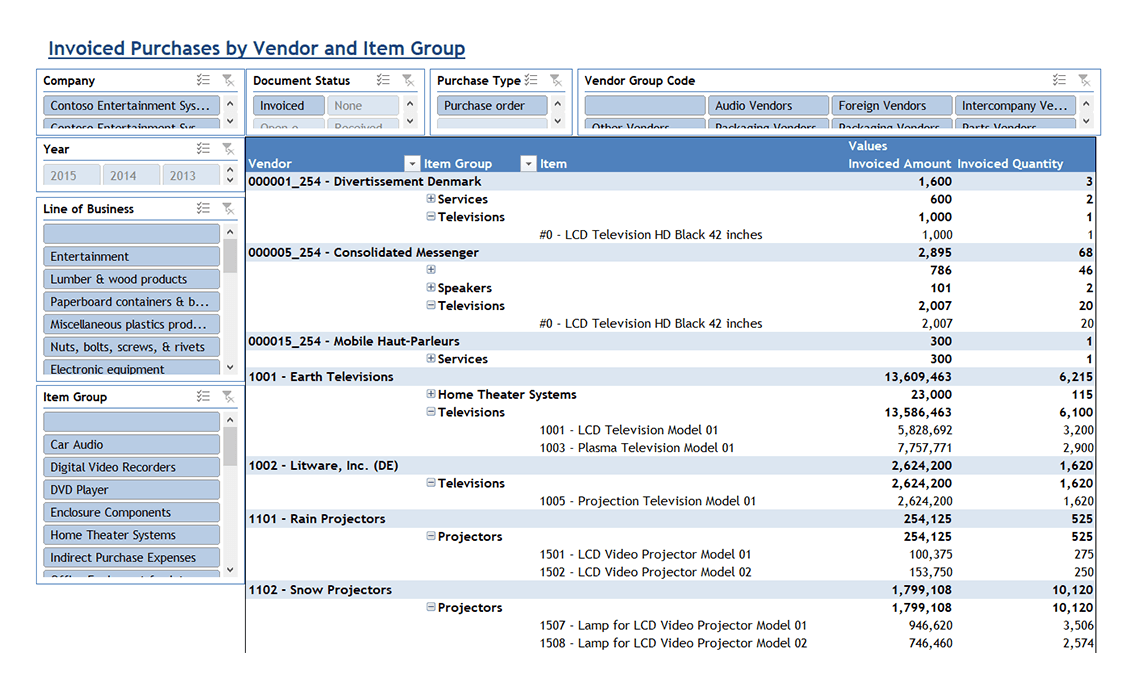Collapse Projectors under Rain Projectors
The width and height of the screenshot is (1140, 687).
pyautogui.click(x=431, y=536)
